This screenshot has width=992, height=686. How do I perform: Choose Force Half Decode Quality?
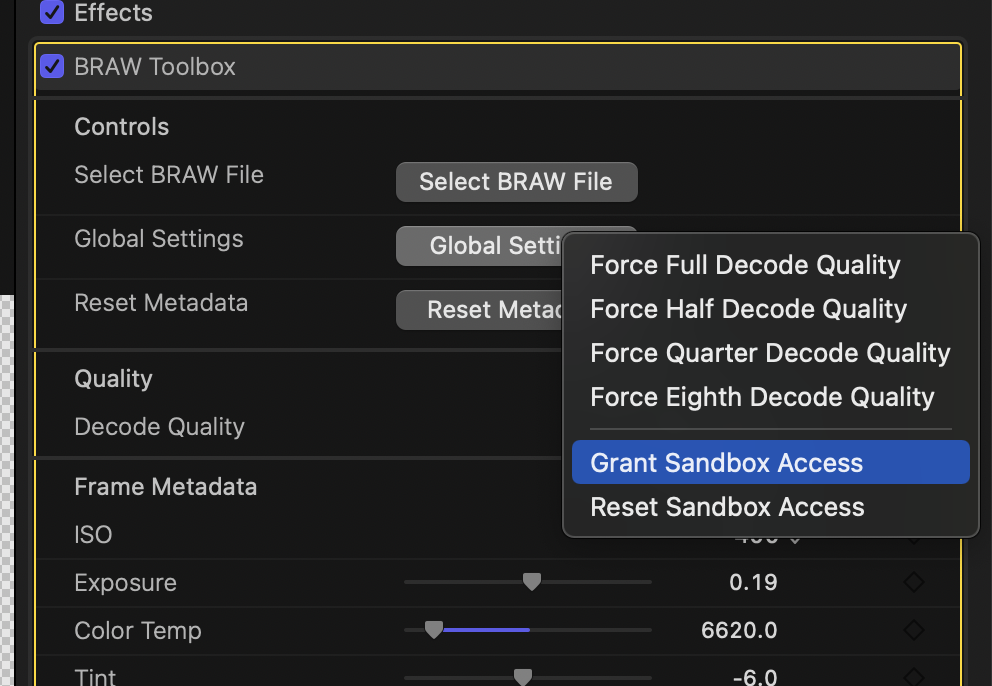tap(748, 309)
